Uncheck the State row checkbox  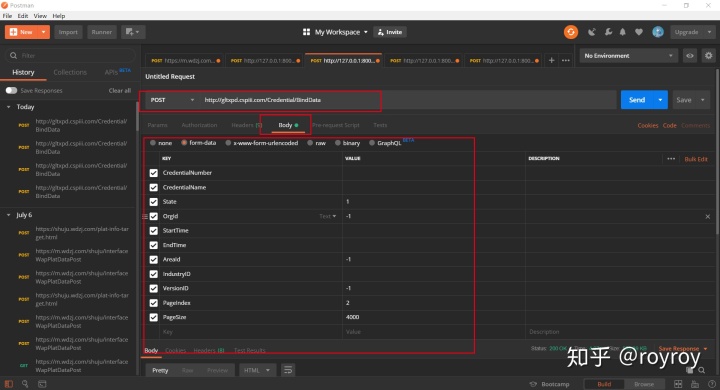[153, 202]
